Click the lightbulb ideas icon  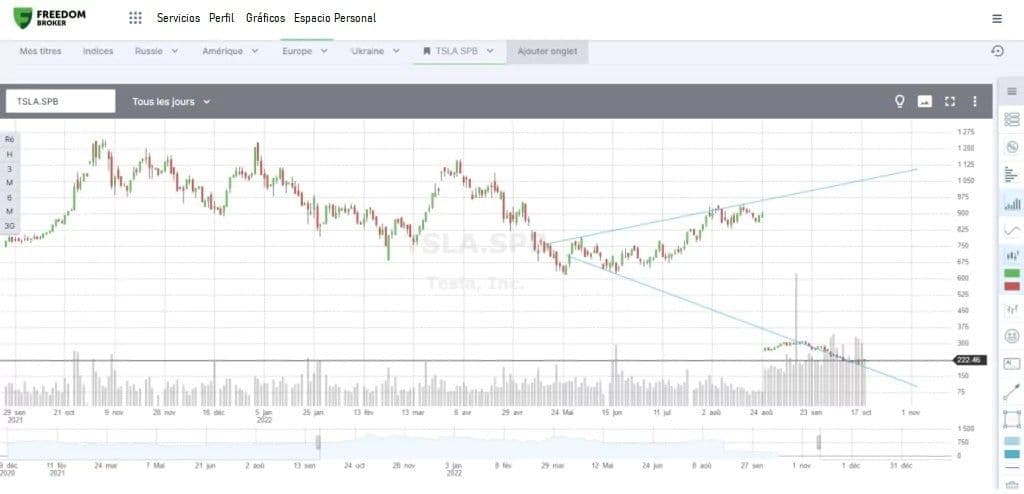tap(899, 101)
